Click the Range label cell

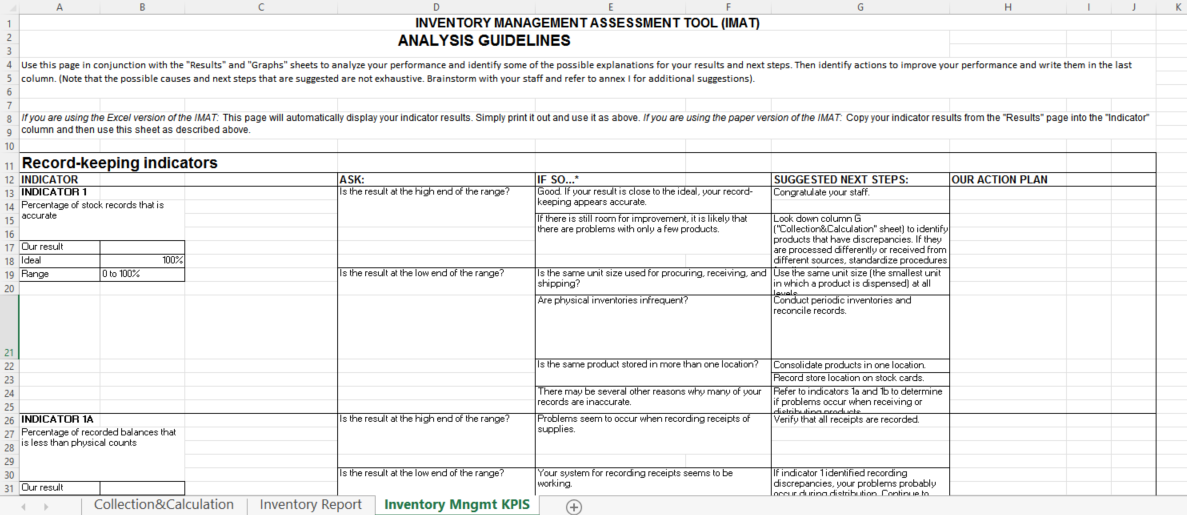(60, 274)
